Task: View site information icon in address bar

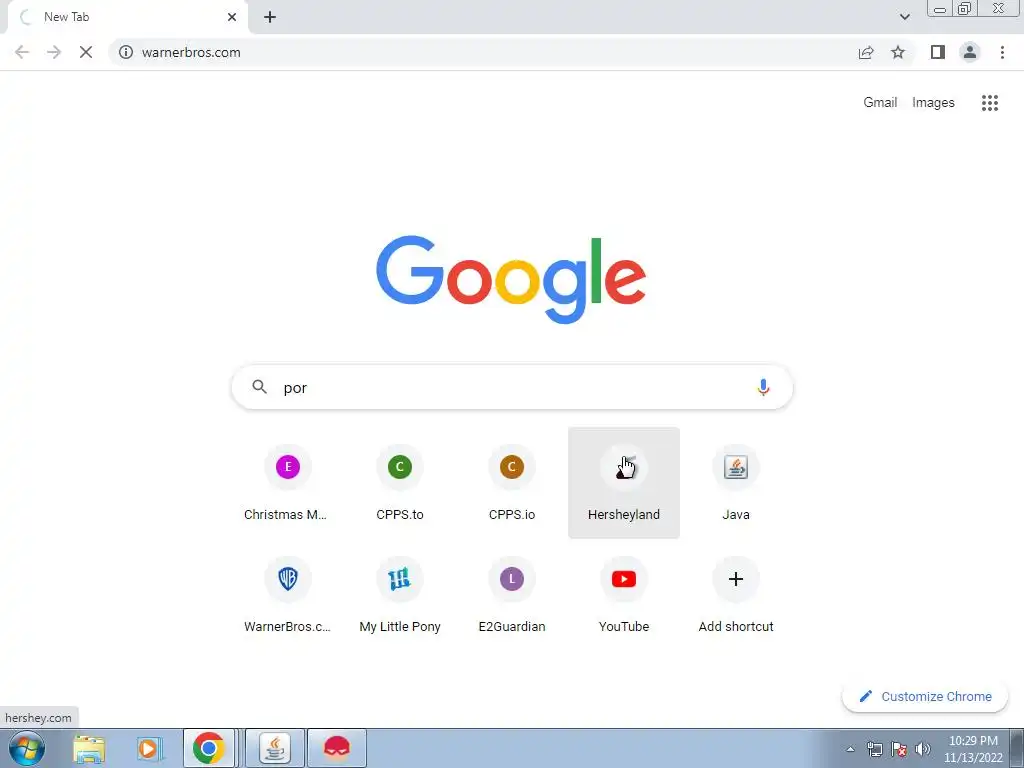Action: point(126,52)
